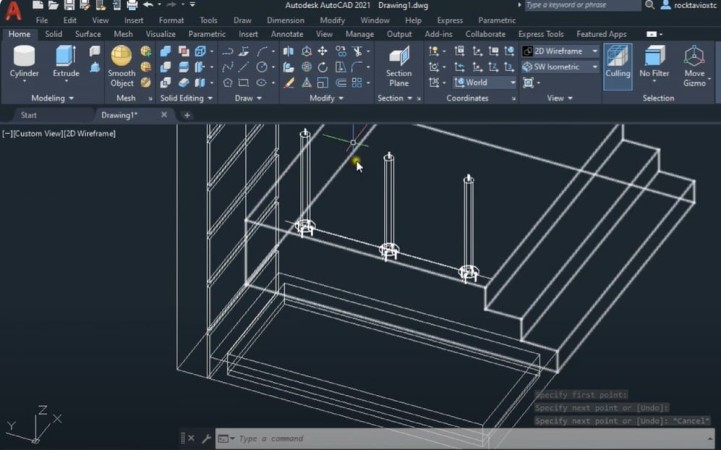
Task: Select the Move Gizmo tool
Action: (694, 67)
